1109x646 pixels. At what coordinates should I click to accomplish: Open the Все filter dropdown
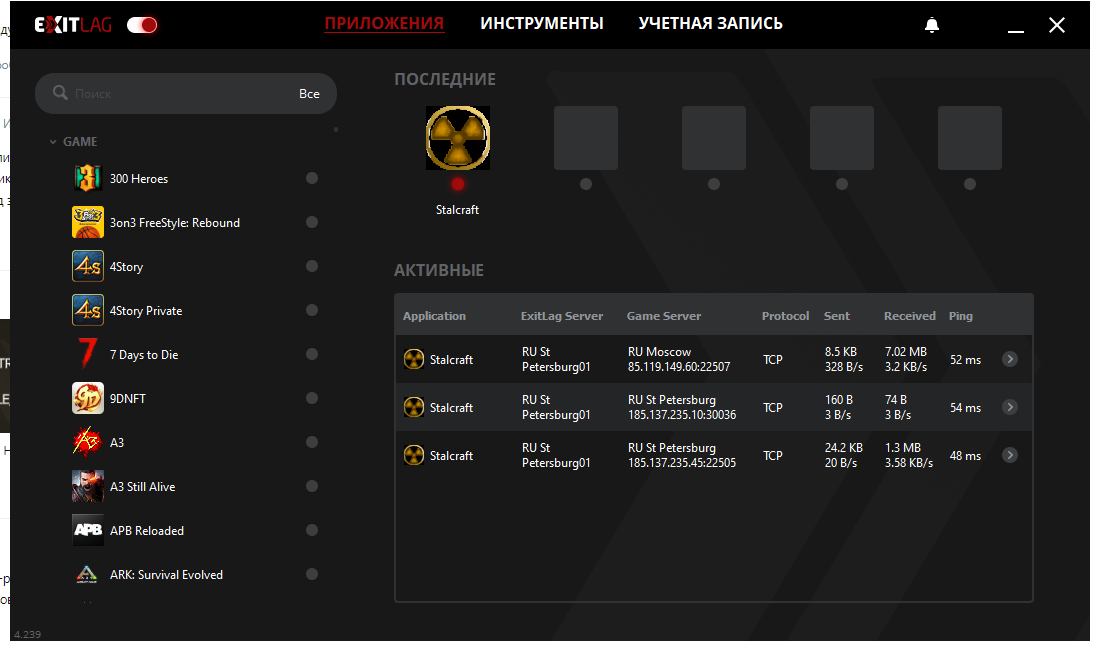tap(309, 93)
